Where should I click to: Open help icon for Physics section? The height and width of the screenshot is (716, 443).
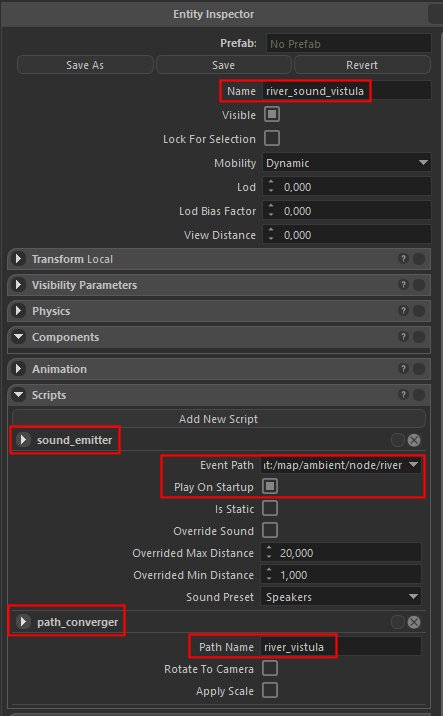coord(403,311)
